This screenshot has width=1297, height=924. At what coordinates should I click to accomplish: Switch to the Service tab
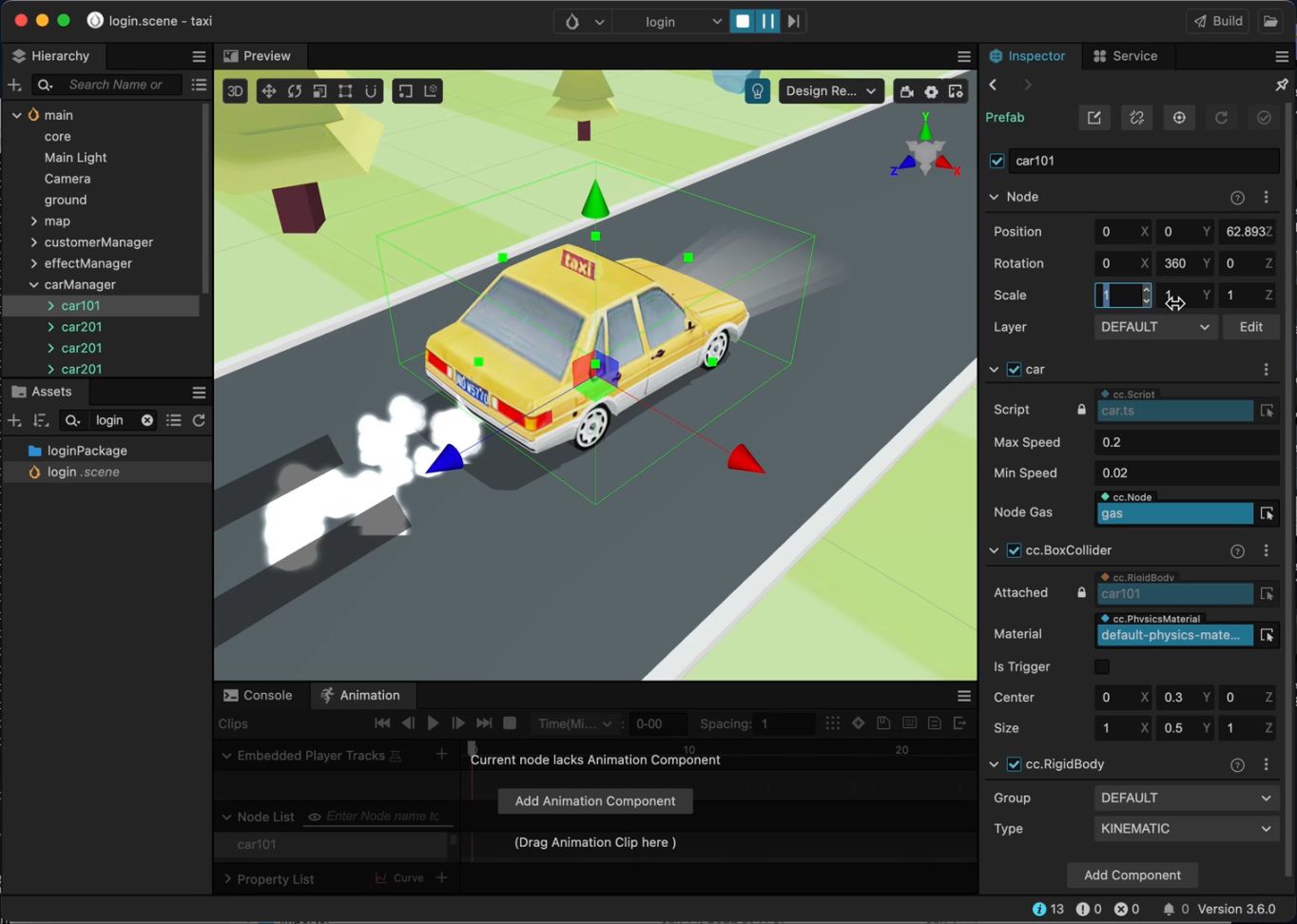coord(1126,56)
